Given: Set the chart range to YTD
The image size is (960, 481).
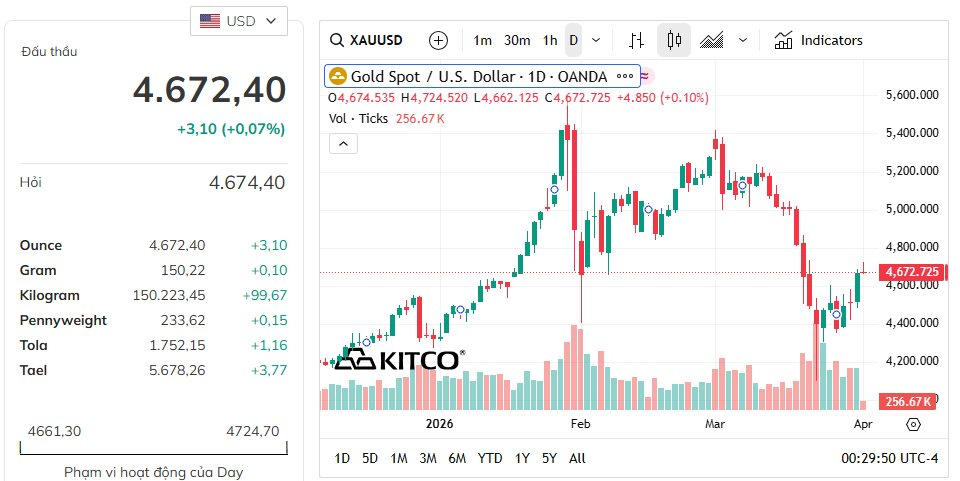Looking at the screenshot, I should tap(490, 458).
